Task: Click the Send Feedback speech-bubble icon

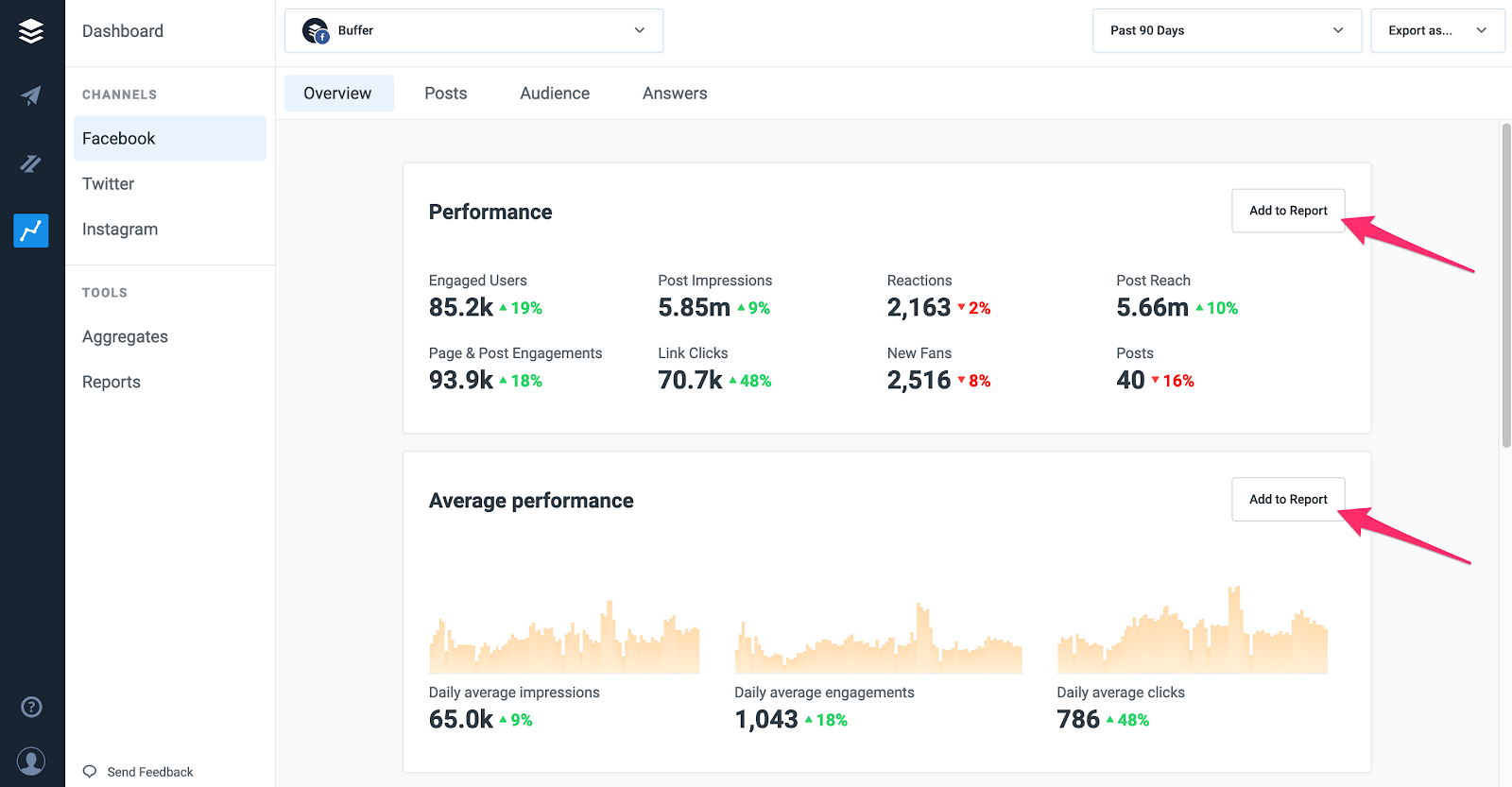Action: point(90,771)
